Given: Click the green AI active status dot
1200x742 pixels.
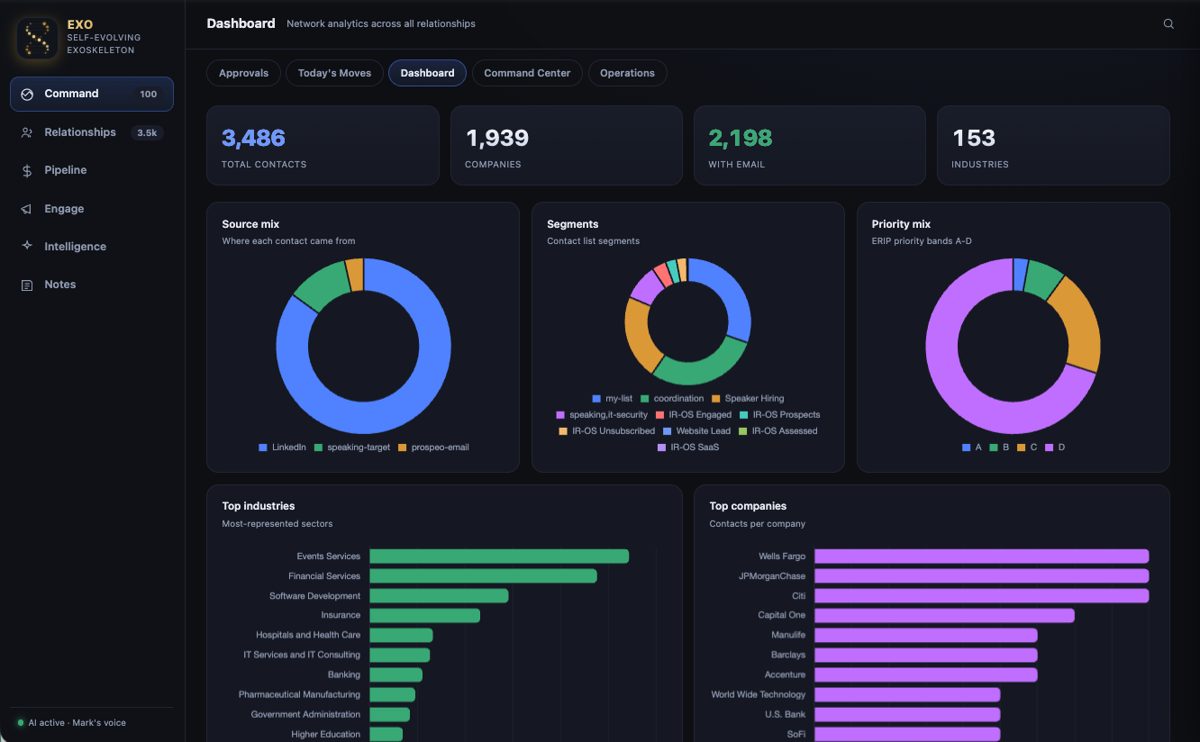Looking at the screenshot, I should click(20, 723).
